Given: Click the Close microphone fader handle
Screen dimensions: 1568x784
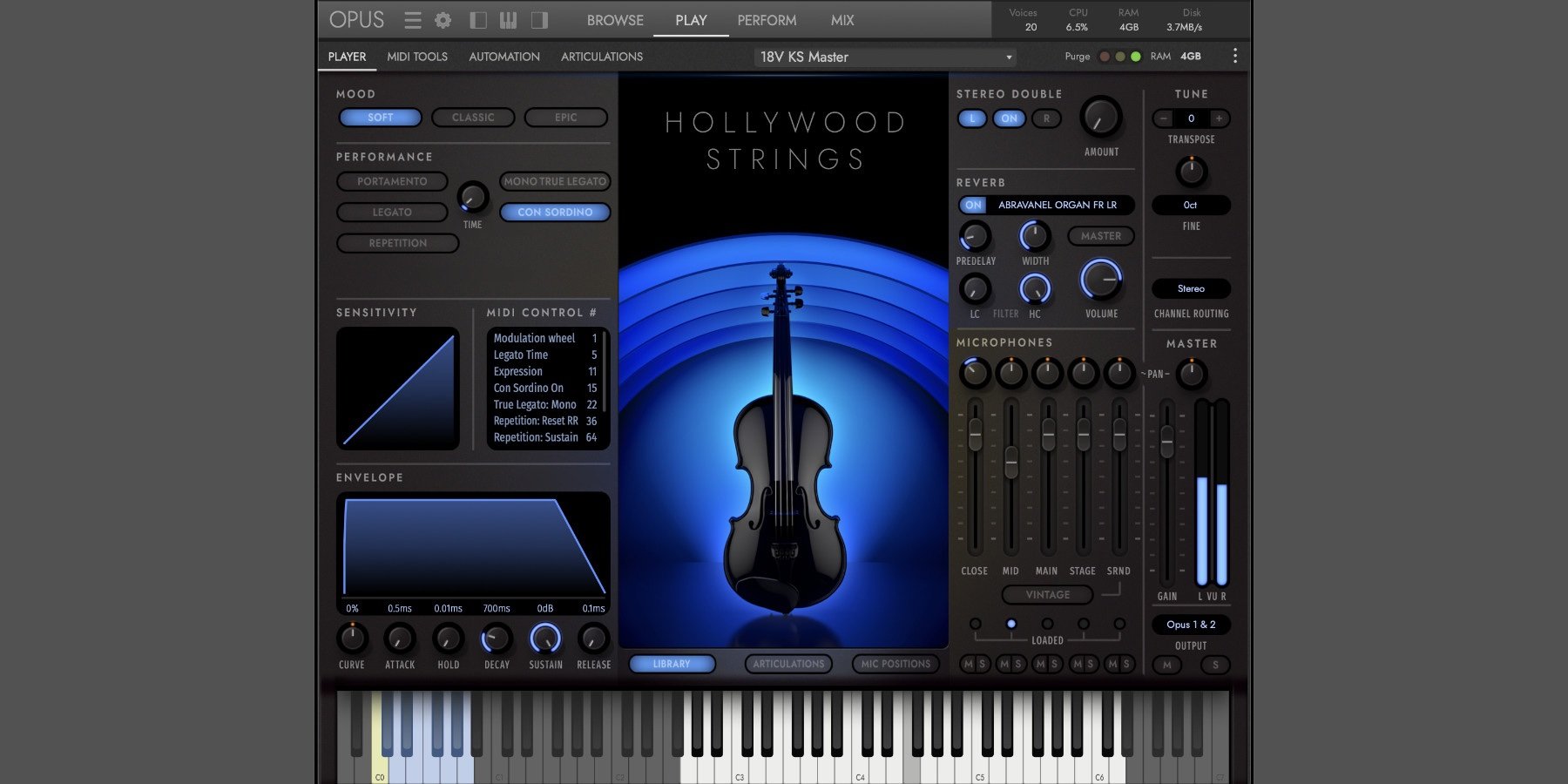Looking at the screenshot, I should [975, 433].
